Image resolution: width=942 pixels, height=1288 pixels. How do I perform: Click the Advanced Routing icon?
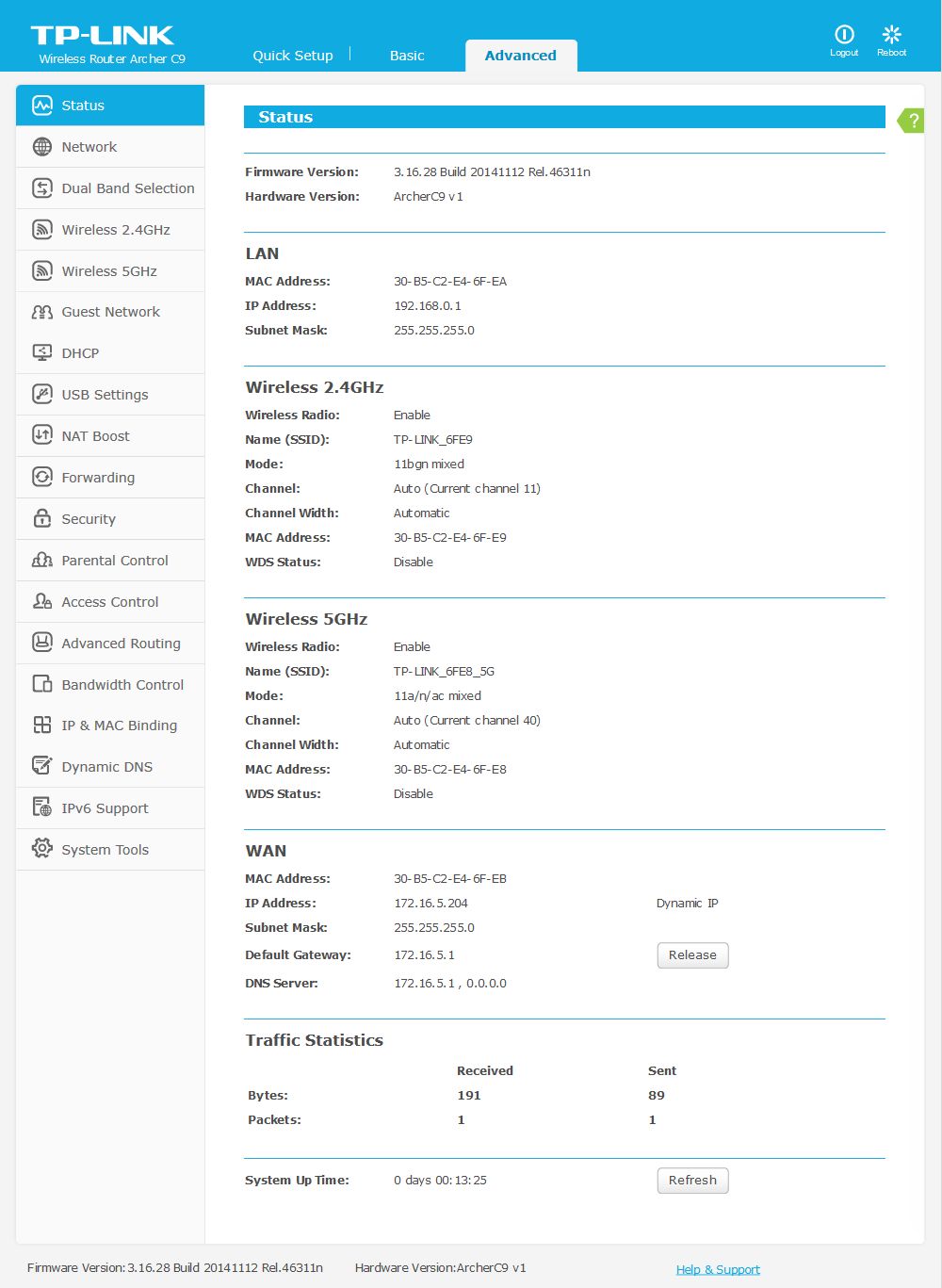coord(41,644)
